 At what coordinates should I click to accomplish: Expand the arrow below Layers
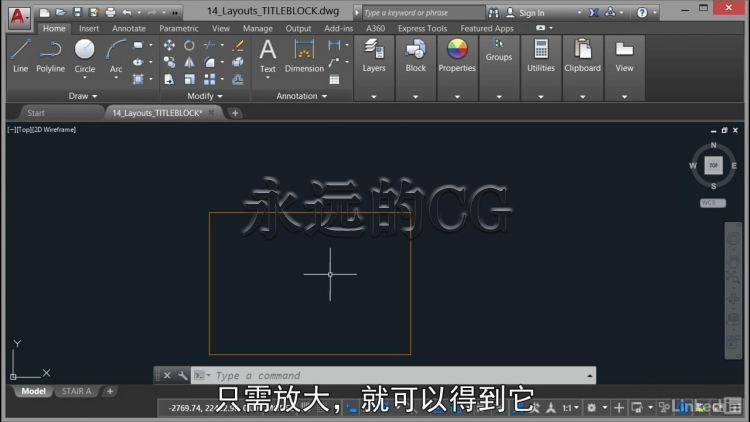(374, 97)
